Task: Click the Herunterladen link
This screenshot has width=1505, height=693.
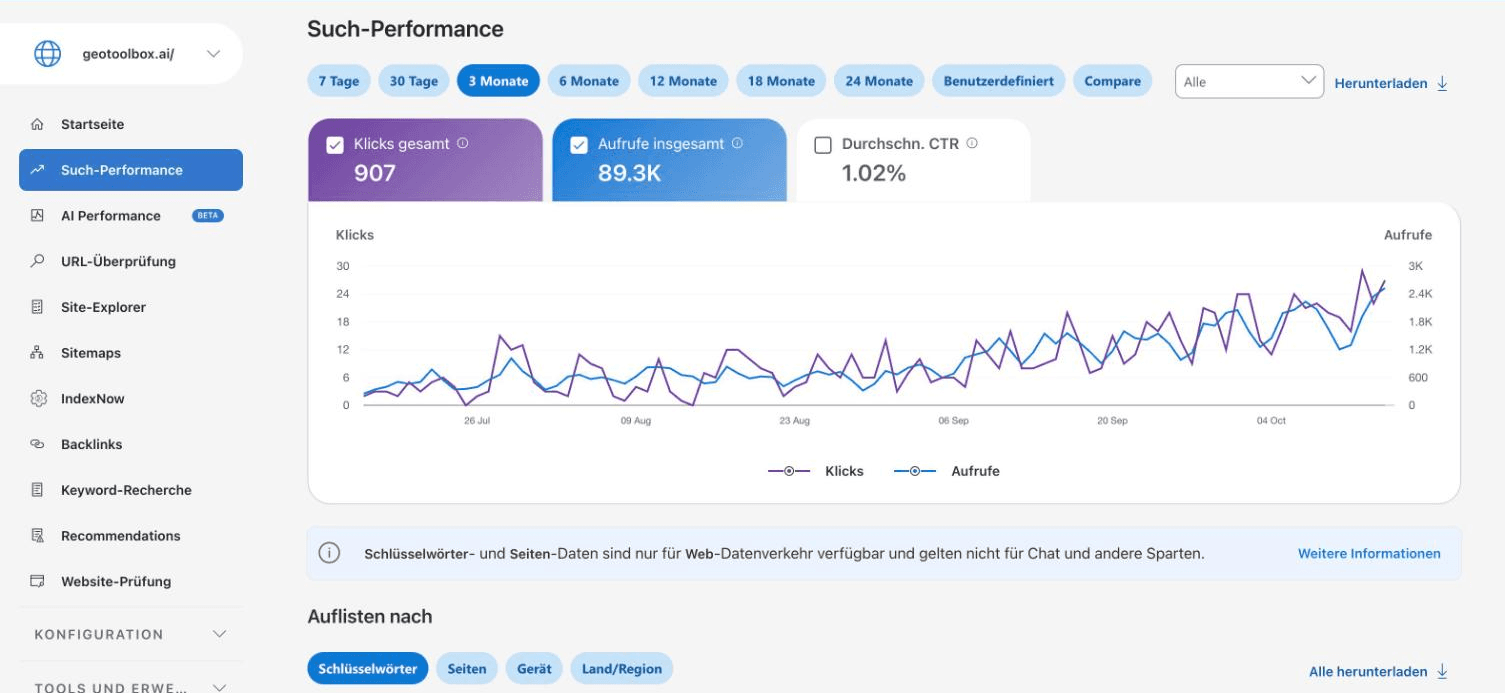Action: [x=1380, y=83]
